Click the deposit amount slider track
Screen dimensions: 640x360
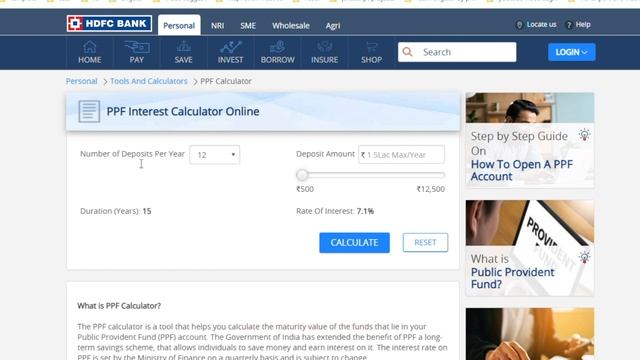tap(371, 175)
